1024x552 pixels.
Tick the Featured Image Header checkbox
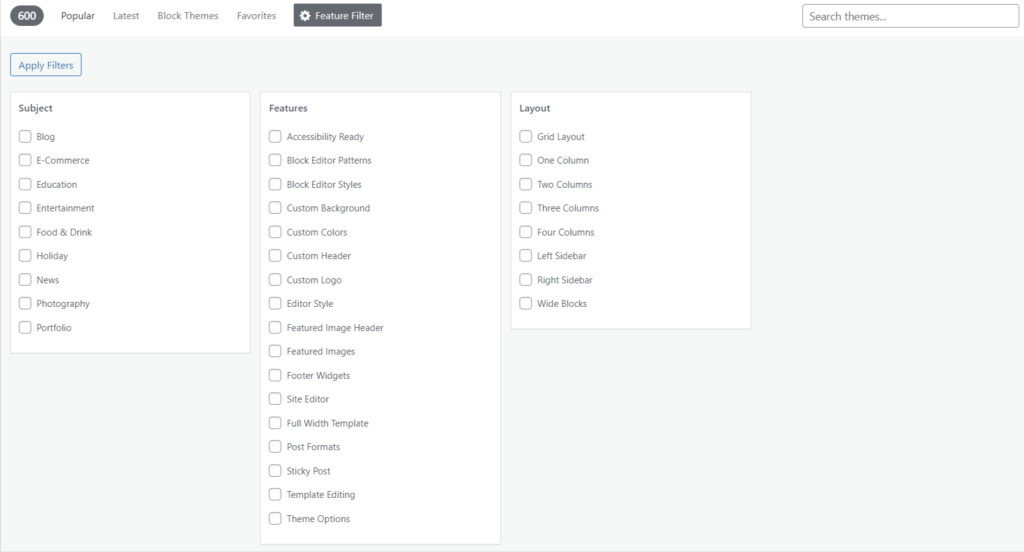(x=275, y=327)
